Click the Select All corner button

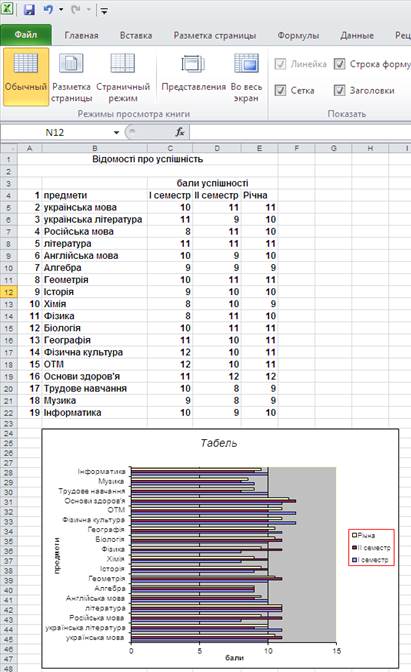coord(9,148)
